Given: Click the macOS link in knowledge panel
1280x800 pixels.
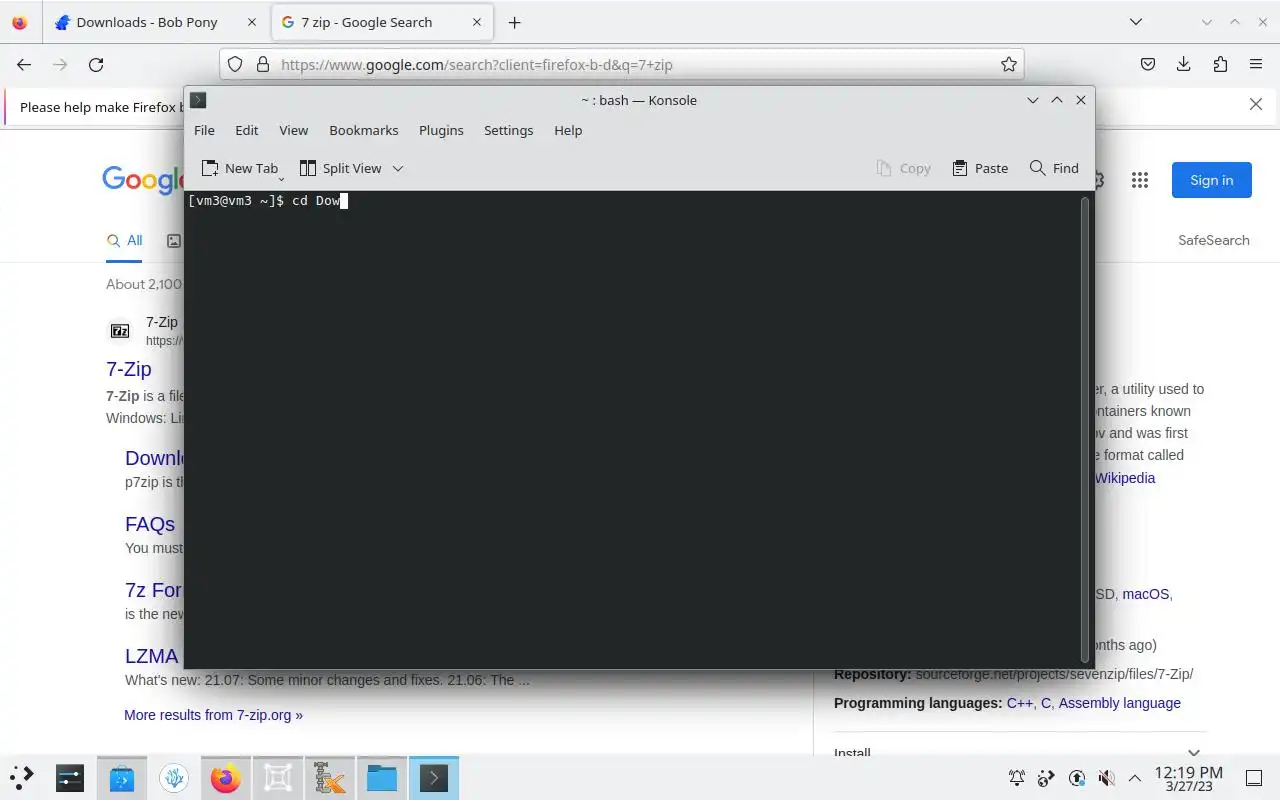Looking at the screenshot, I should click(x=1145, y=594).
